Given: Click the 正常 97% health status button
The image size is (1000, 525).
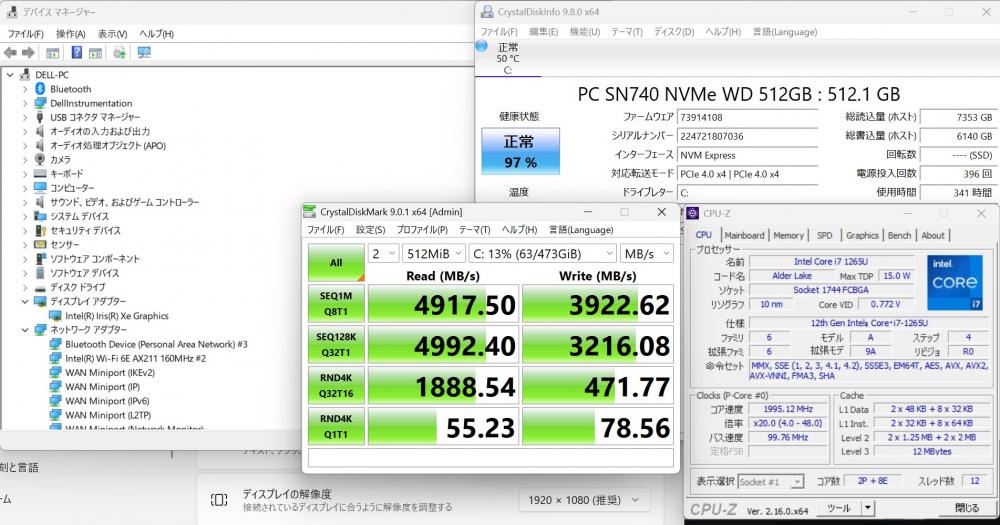Looking at the screenshot, I should tap(520, 151).
